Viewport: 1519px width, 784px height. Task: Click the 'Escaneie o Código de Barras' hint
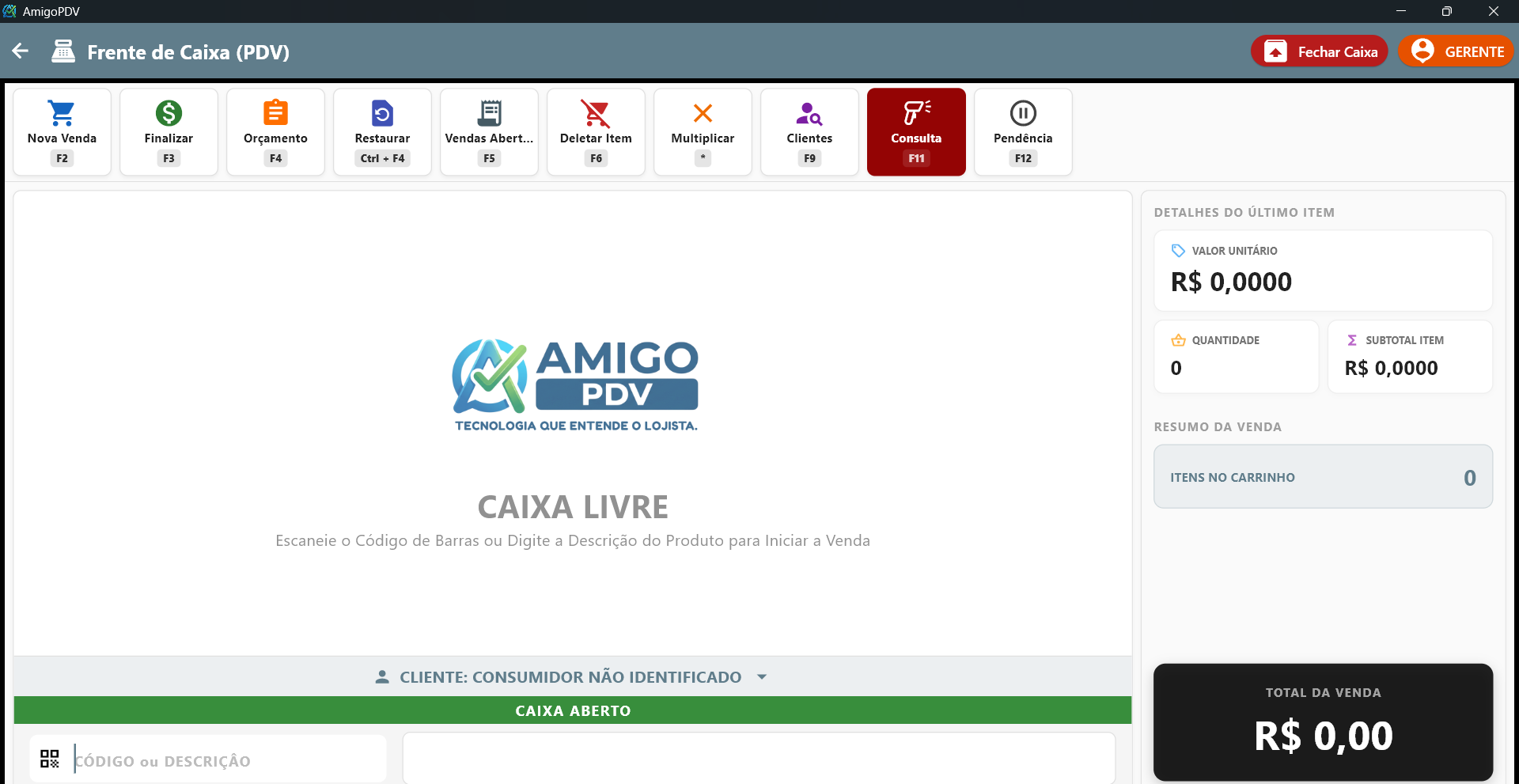click(573, 540)
